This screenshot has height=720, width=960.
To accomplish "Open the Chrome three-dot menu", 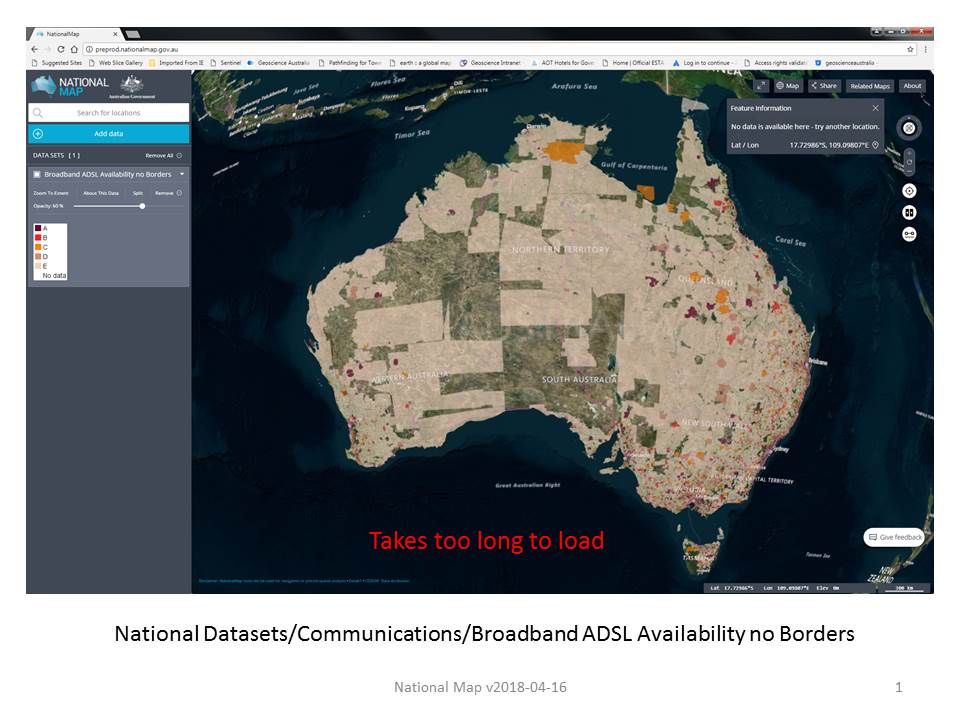I will 925,49.
